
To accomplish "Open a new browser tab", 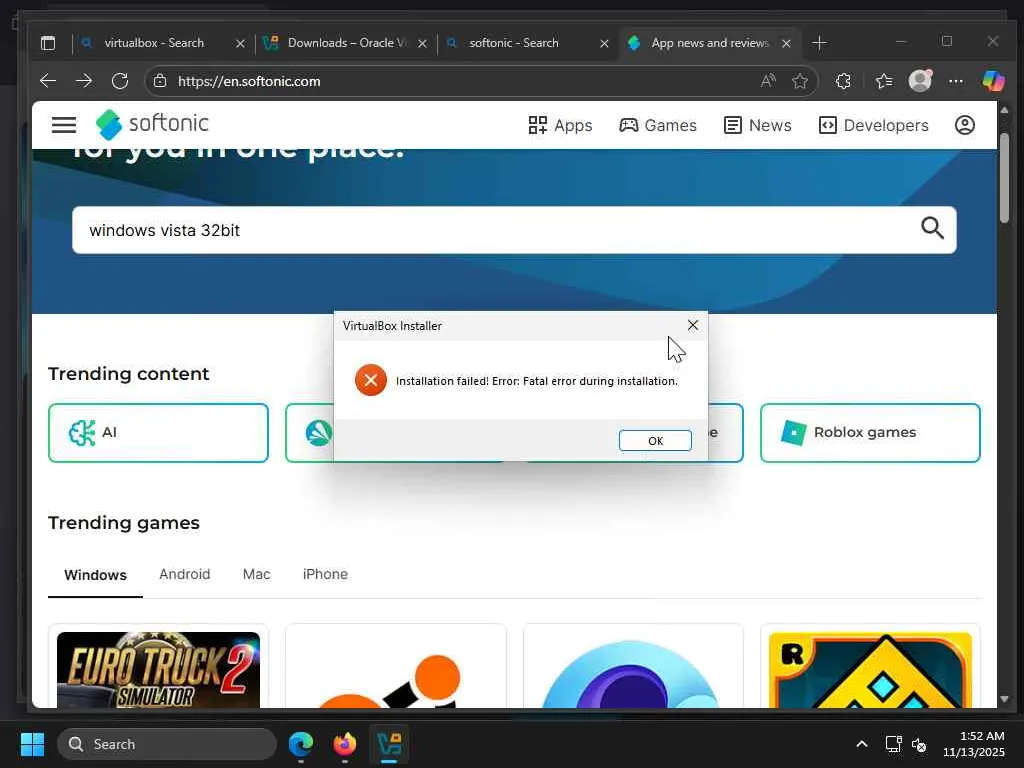I will pos(819,43).
